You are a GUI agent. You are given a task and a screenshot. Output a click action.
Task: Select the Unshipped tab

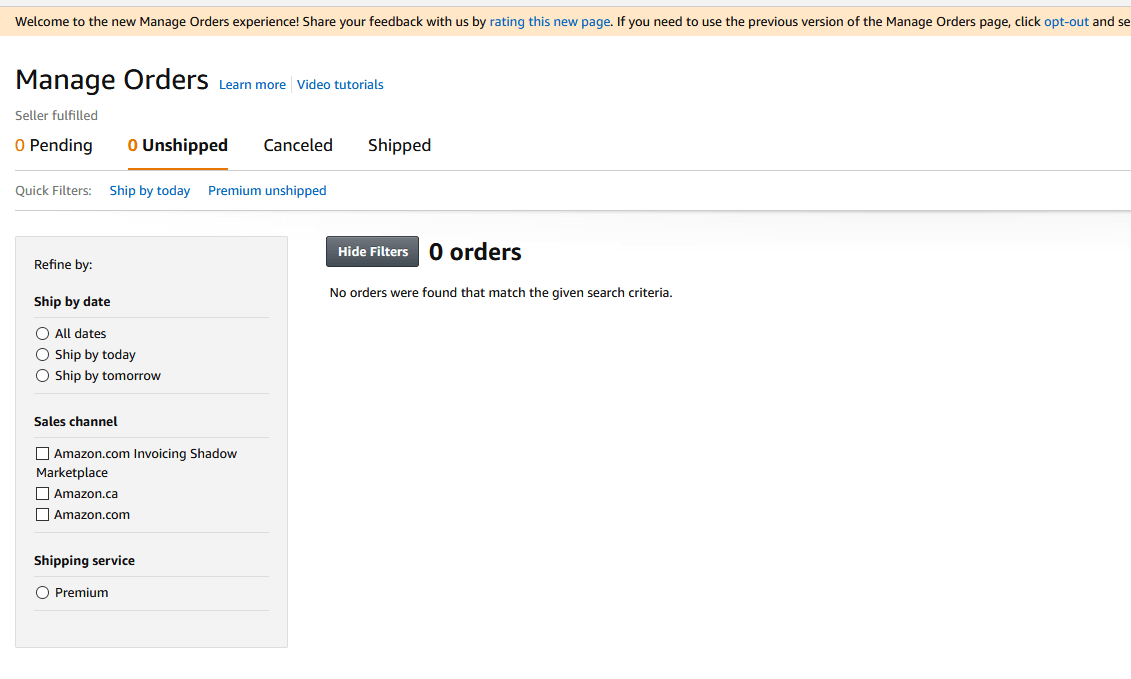click(177, 145)
